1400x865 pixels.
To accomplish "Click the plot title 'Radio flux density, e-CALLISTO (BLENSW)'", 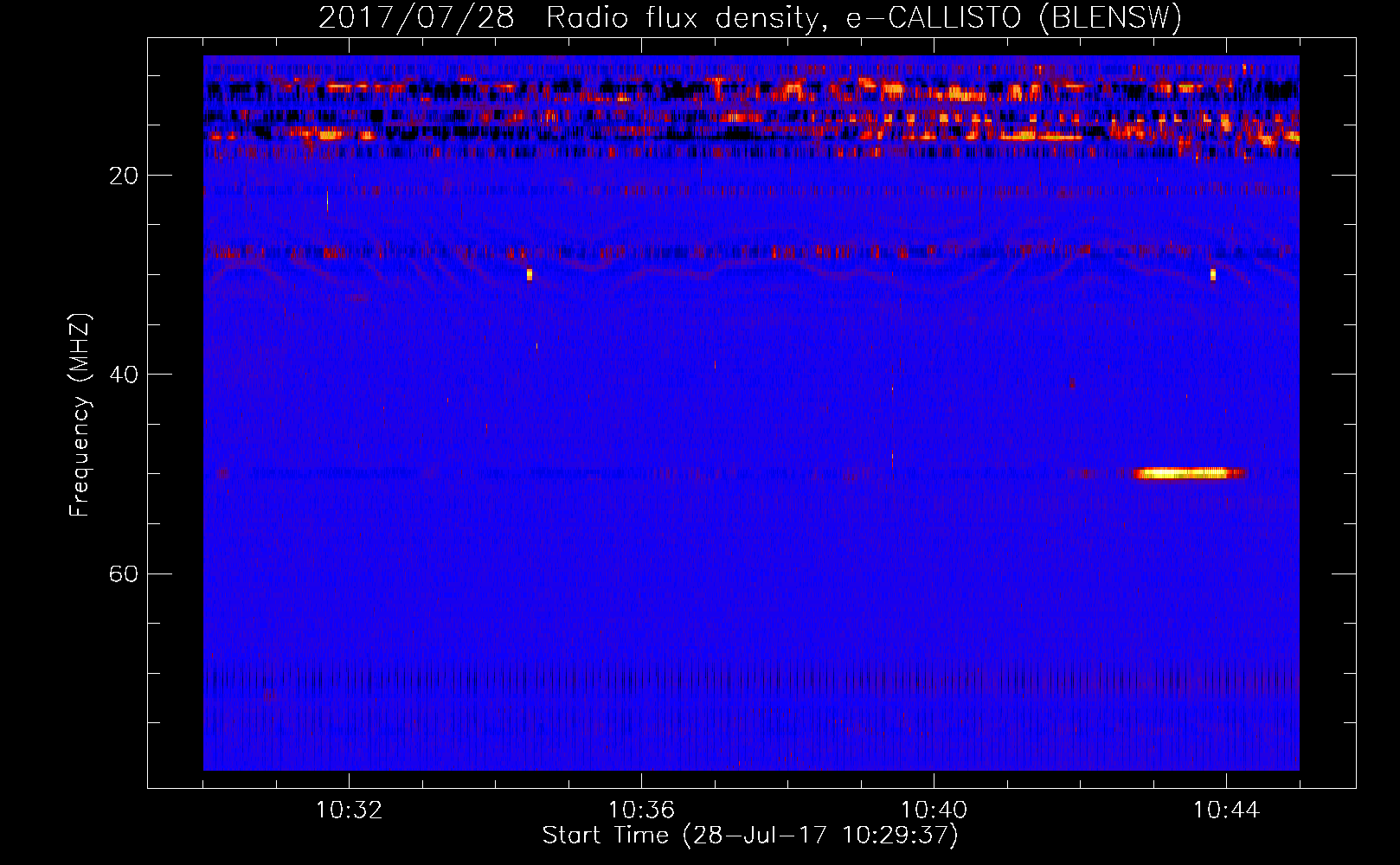I will (x=864, y=17).
